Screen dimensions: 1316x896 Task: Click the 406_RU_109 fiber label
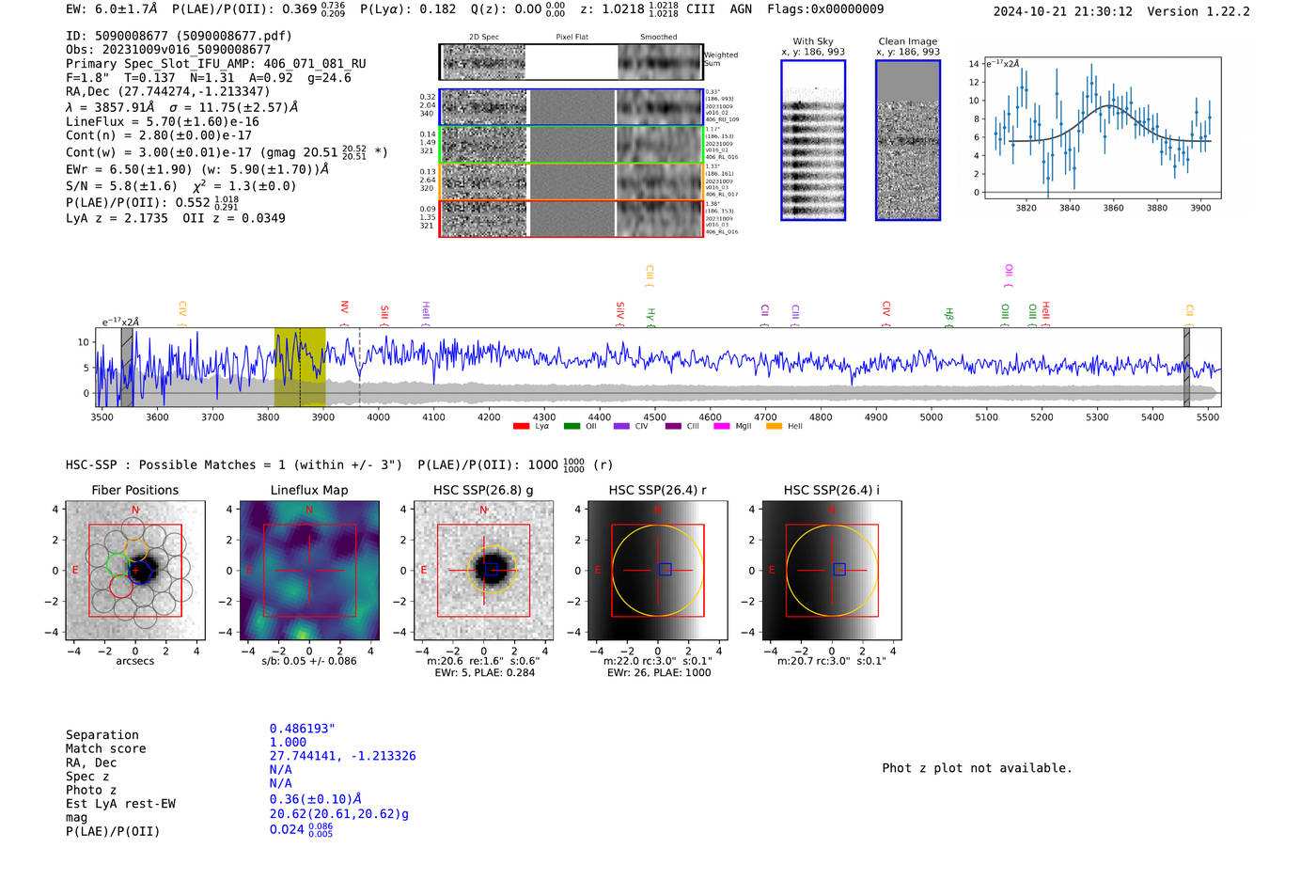722,120
